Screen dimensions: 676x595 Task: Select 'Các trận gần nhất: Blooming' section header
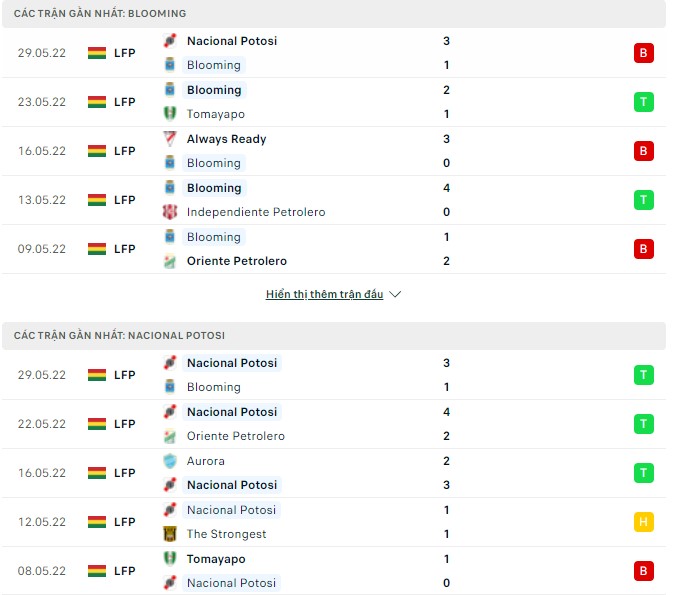pos(100,14)
